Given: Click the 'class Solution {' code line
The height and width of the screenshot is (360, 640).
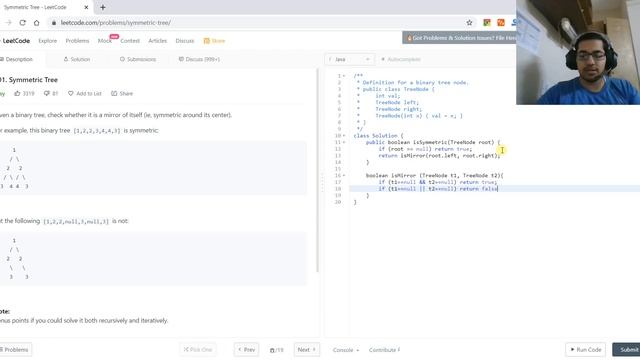Looking at the screenshot, I should [x=378, y=136].
